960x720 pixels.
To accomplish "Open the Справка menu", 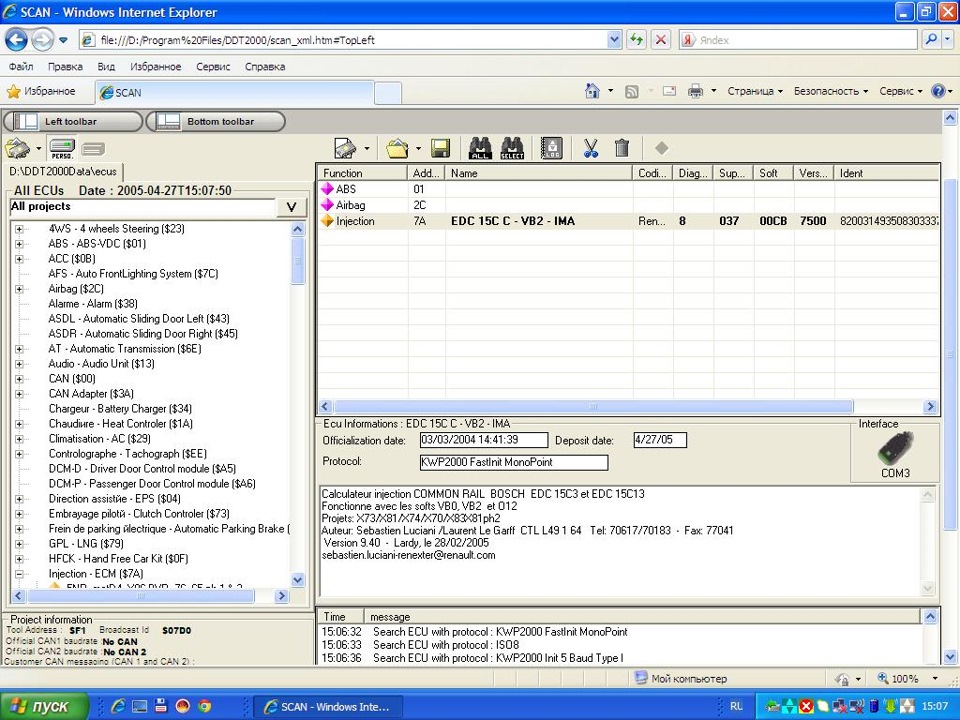I will (x=264, y=67).
